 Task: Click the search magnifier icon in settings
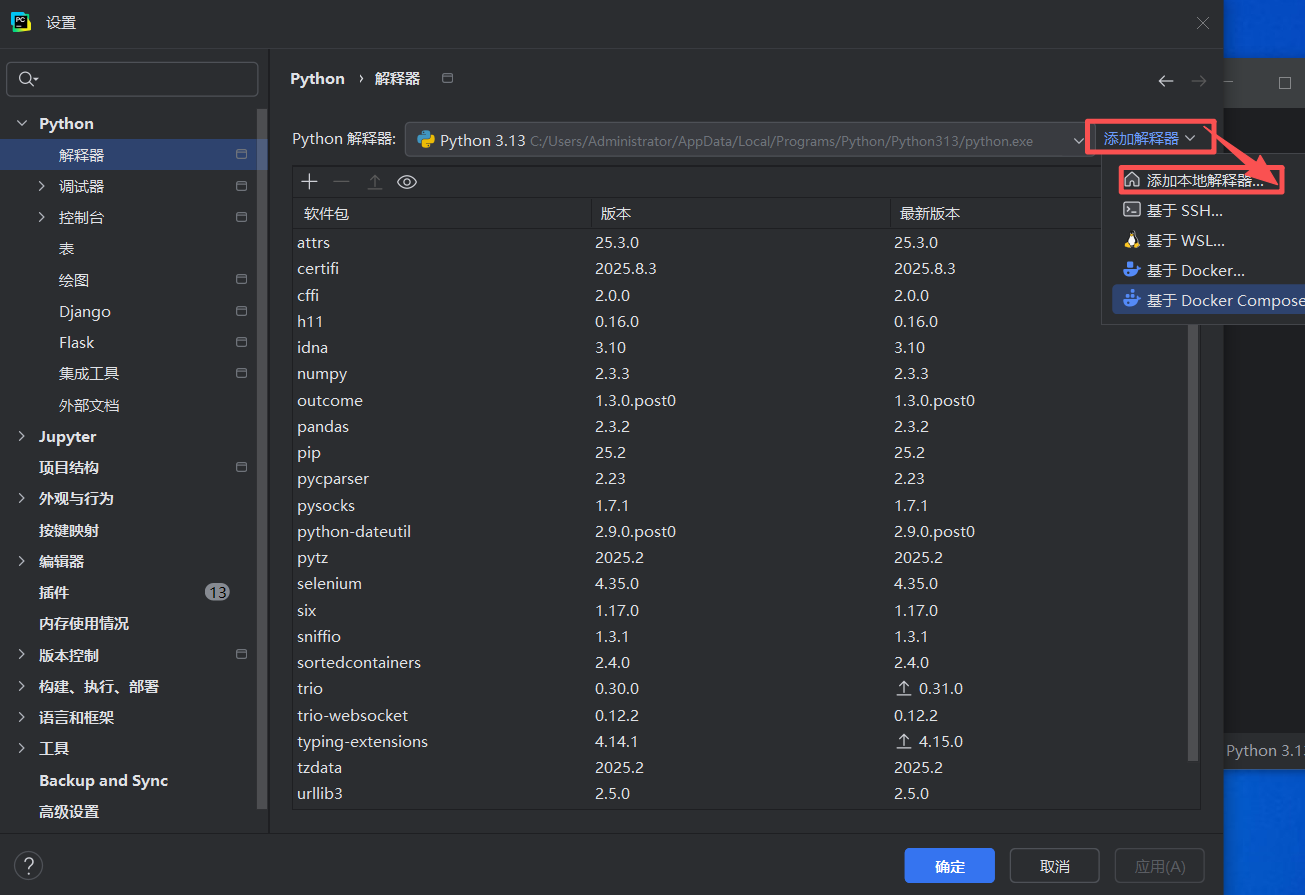28,79
